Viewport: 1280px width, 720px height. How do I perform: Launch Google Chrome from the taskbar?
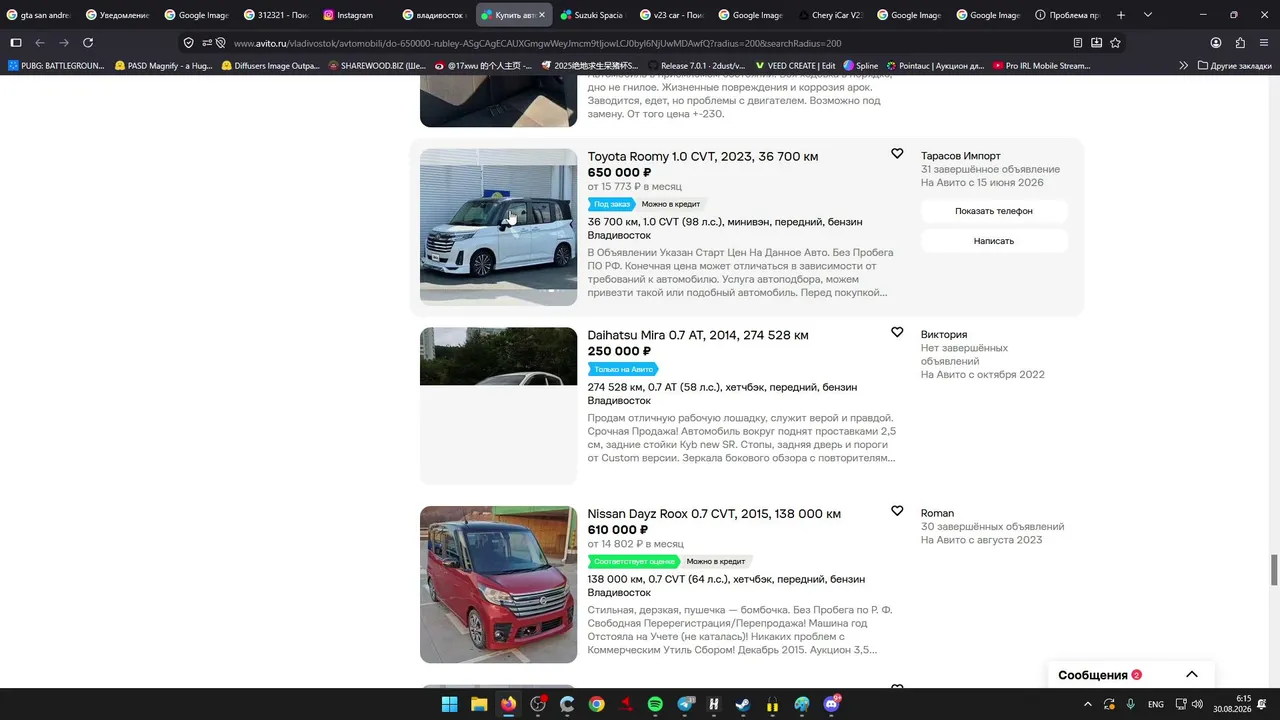coord(596,704)
